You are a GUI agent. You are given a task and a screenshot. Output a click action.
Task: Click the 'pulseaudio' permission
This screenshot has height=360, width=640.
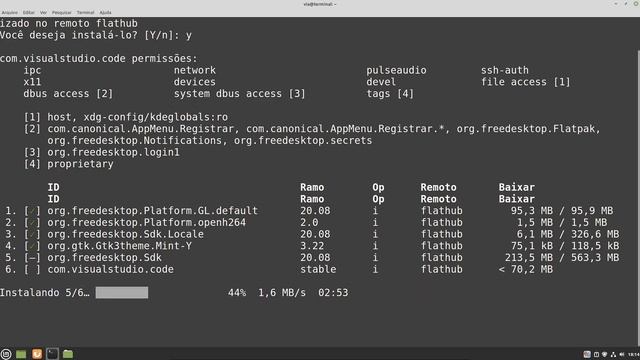[x=396, y=70]
